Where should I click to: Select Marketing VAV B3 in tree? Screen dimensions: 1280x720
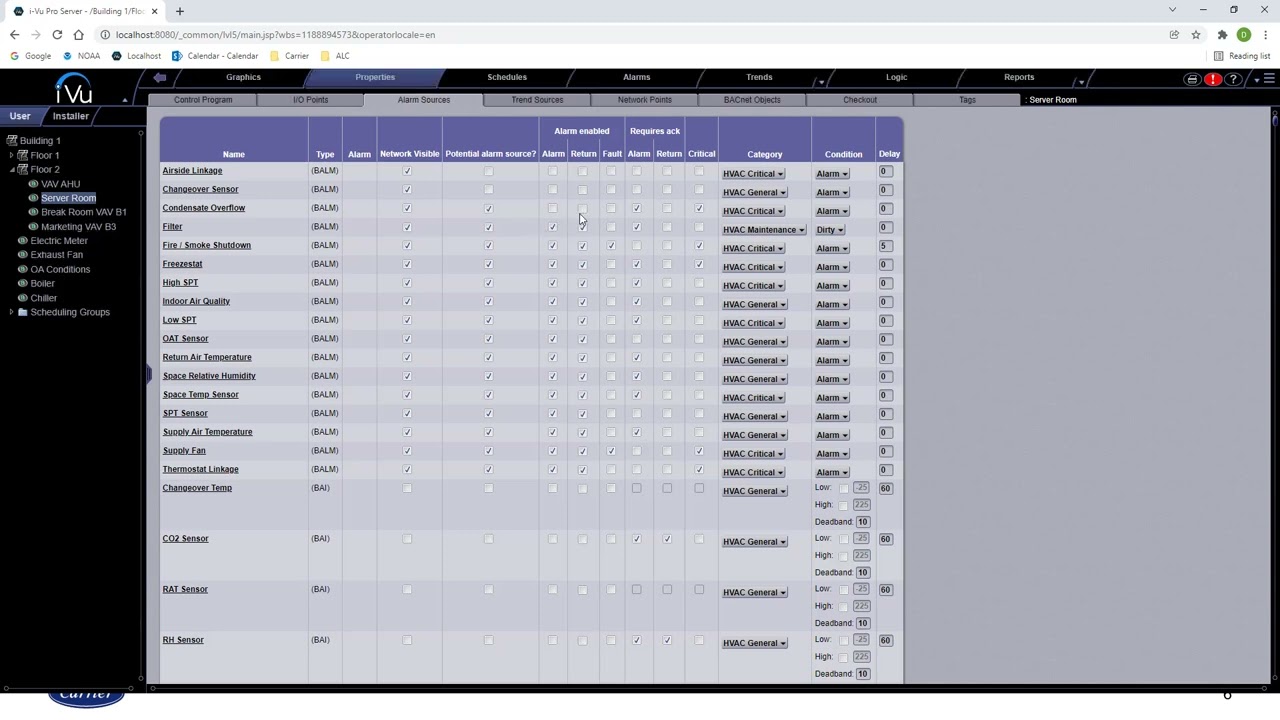click(x=79, y=227)
